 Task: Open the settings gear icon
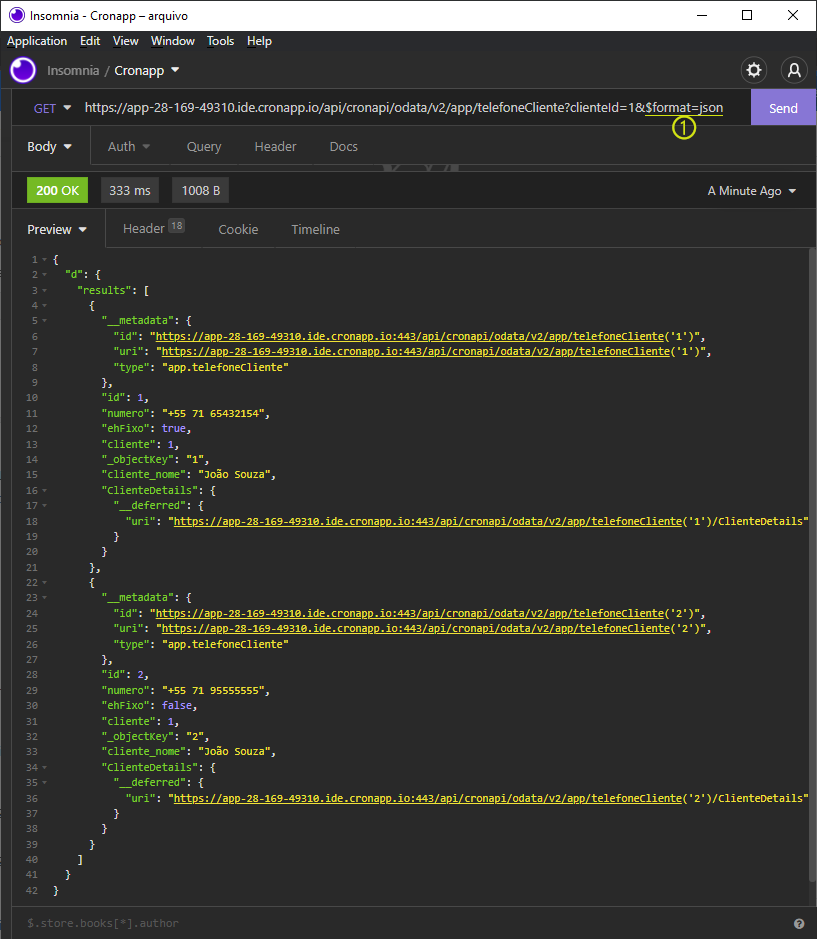coord(754,70)
